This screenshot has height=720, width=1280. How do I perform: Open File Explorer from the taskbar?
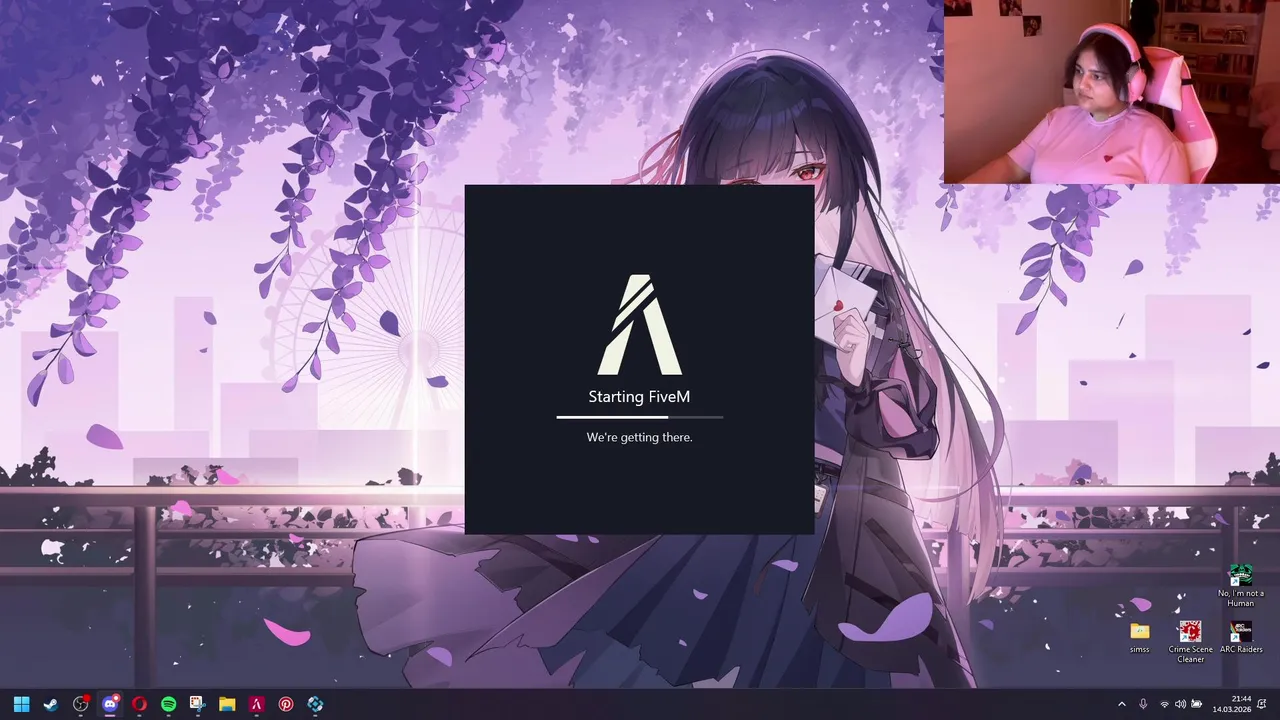227,704
